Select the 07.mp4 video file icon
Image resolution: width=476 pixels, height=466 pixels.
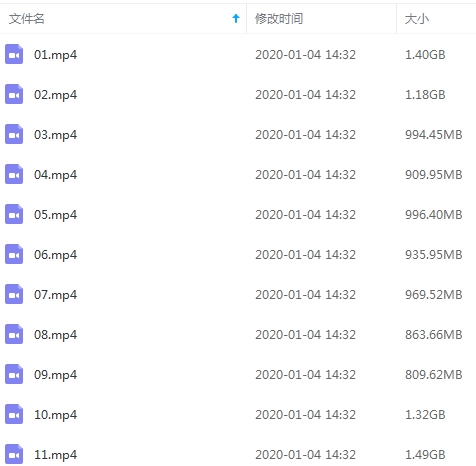pyautogui.click(x=14, y=294)
